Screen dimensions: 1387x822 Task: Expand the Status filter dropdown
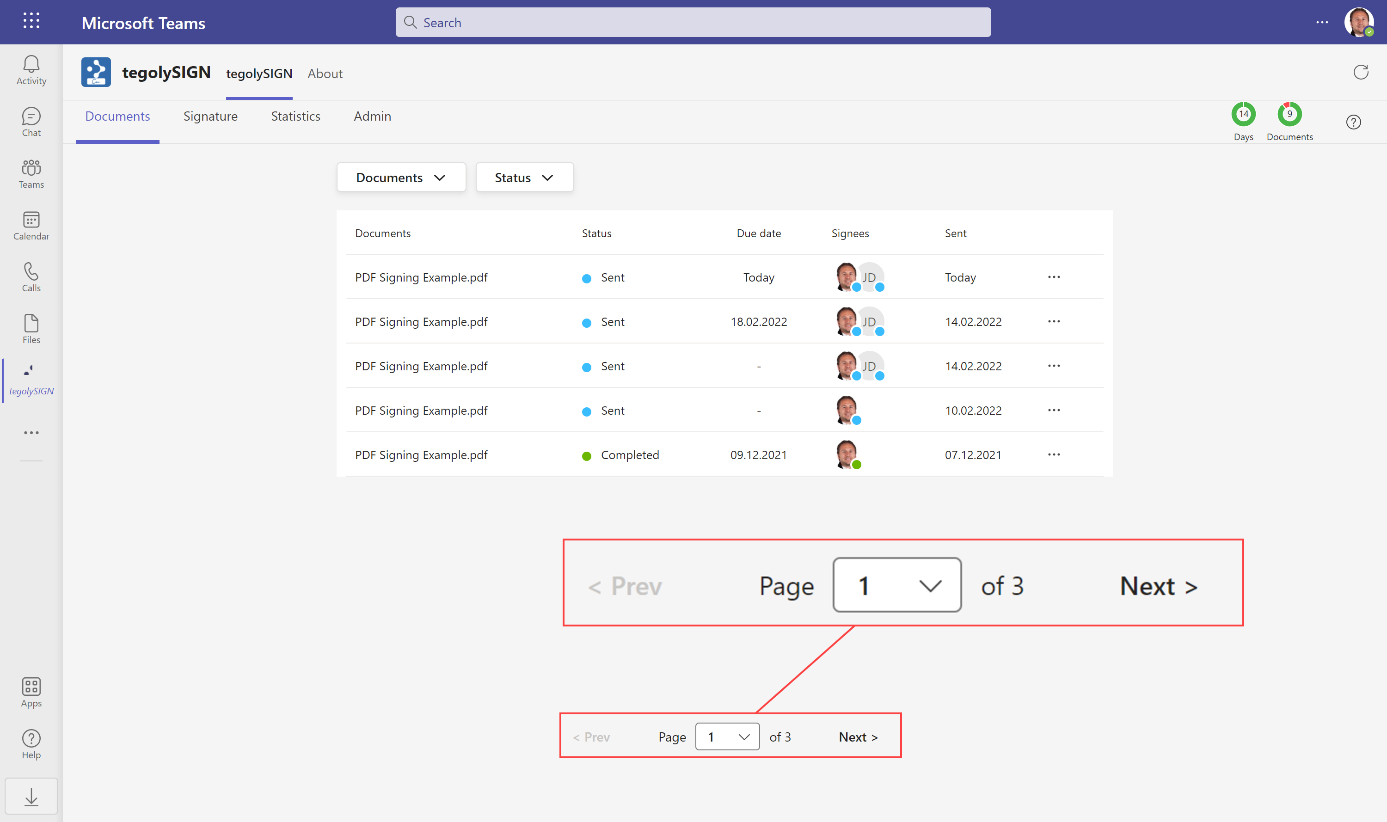524,177
